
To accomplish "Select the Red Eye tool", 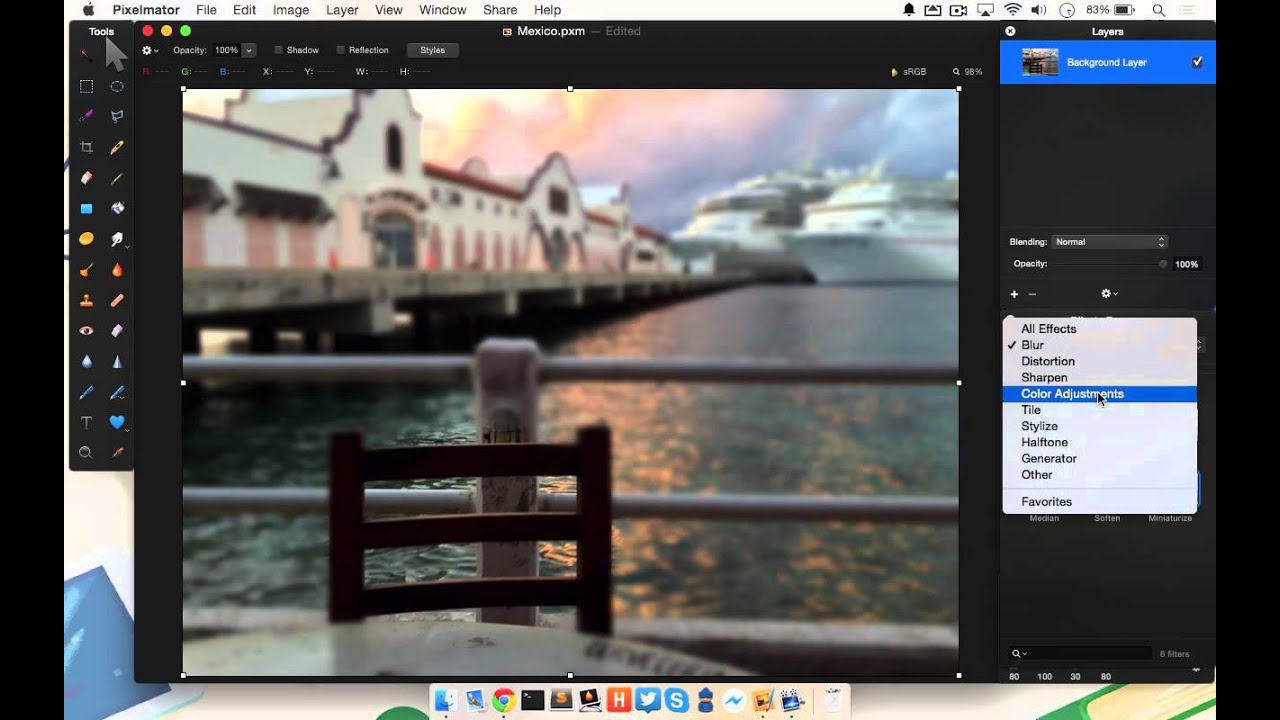I will [x=87, y=330].
